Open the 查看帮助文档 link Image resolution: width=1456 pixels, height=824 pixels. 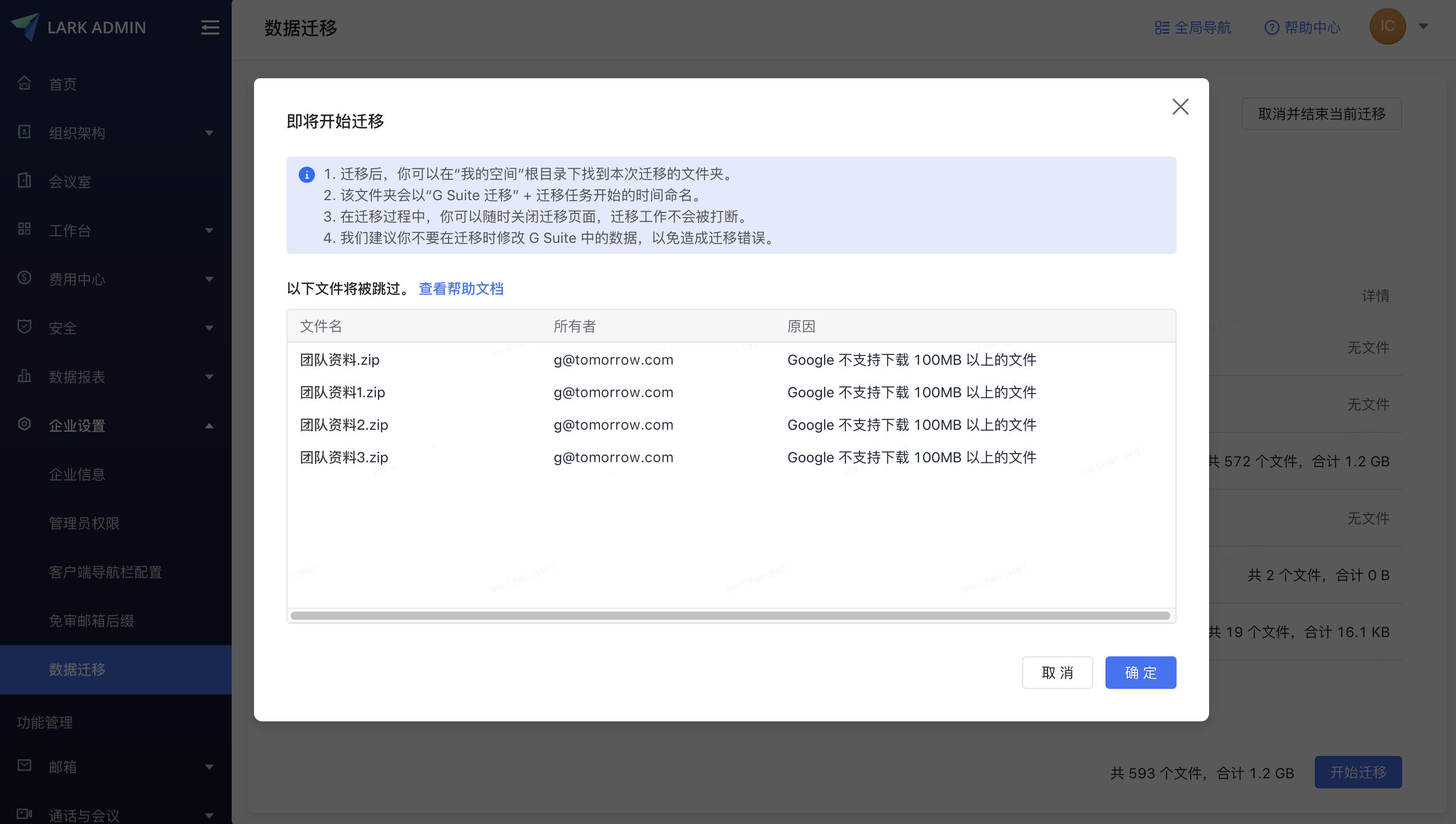461,289
